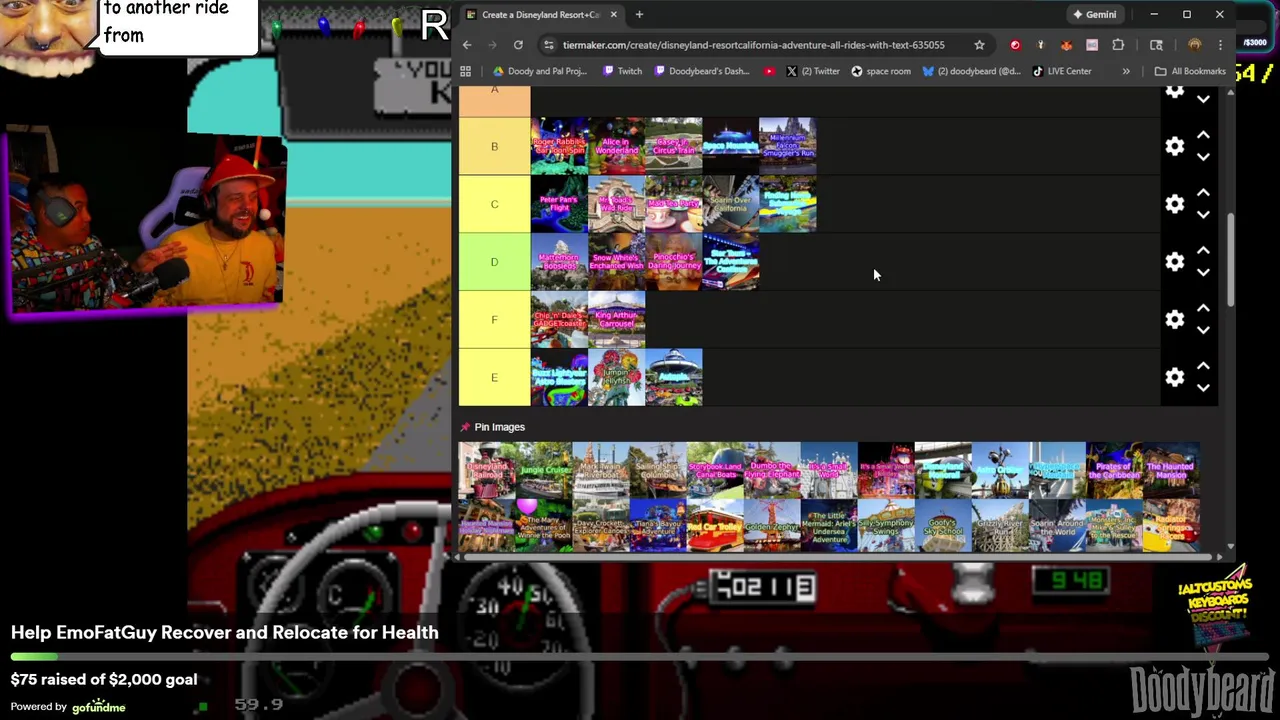Pick Pirates of the Caribbean image

1114,470
